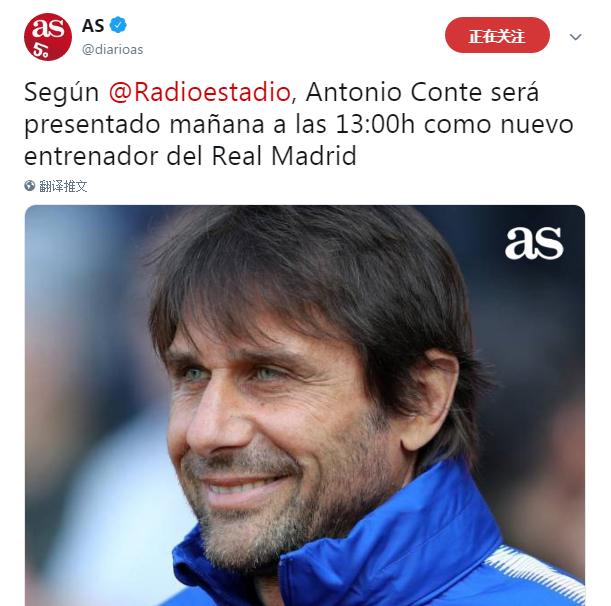611x606 pixels.
Task: Toggle the red 正在关注 following button
Action: point(497,35)
